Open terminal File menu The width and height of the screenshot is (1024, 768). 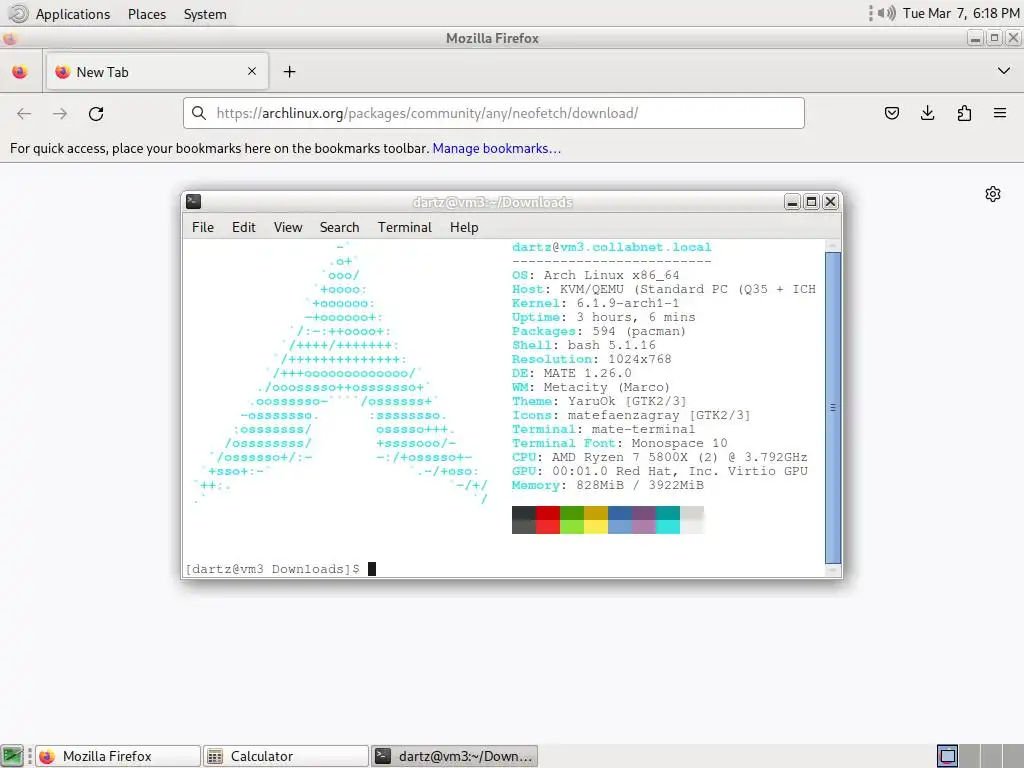(x=202, y=227)
